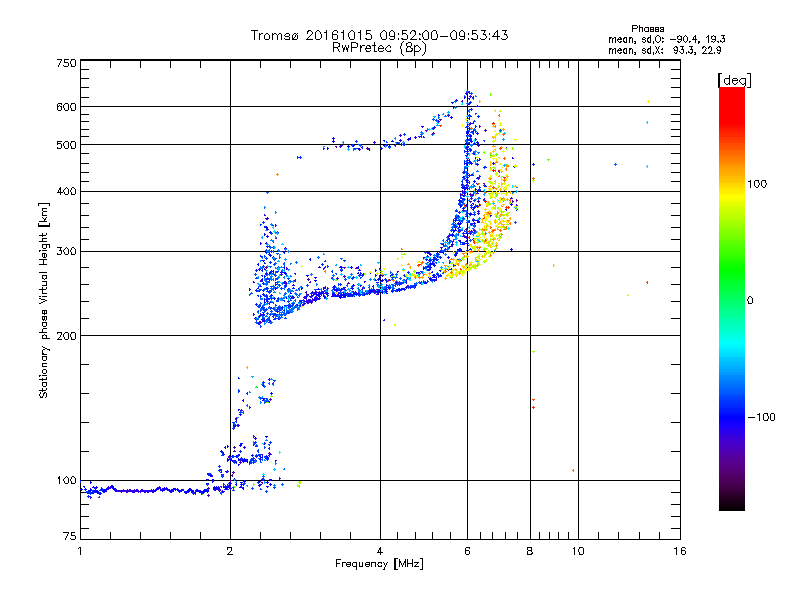Screen dimensions: 800x600
Task: Click the x-axis tick label '16'
Action: [680, 551]
